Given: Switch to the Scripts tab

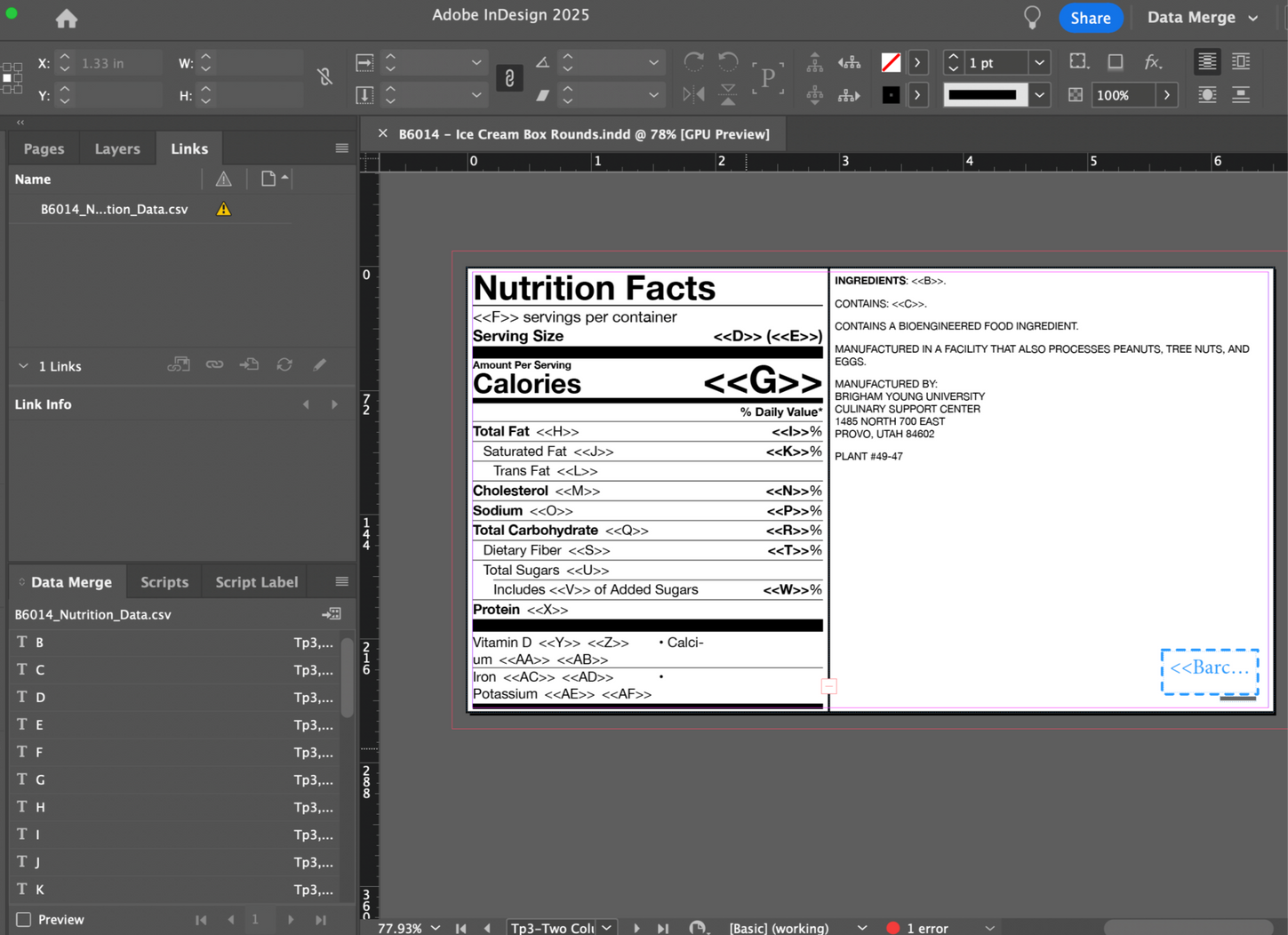Looking at the screenshot, I should click(164, 582).
